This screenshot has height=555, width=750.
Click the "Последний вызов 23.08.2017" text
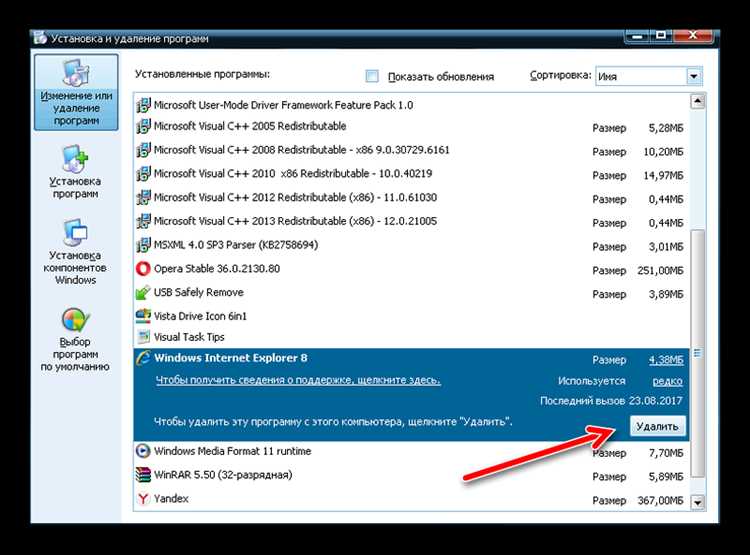(x=611, y=401)
